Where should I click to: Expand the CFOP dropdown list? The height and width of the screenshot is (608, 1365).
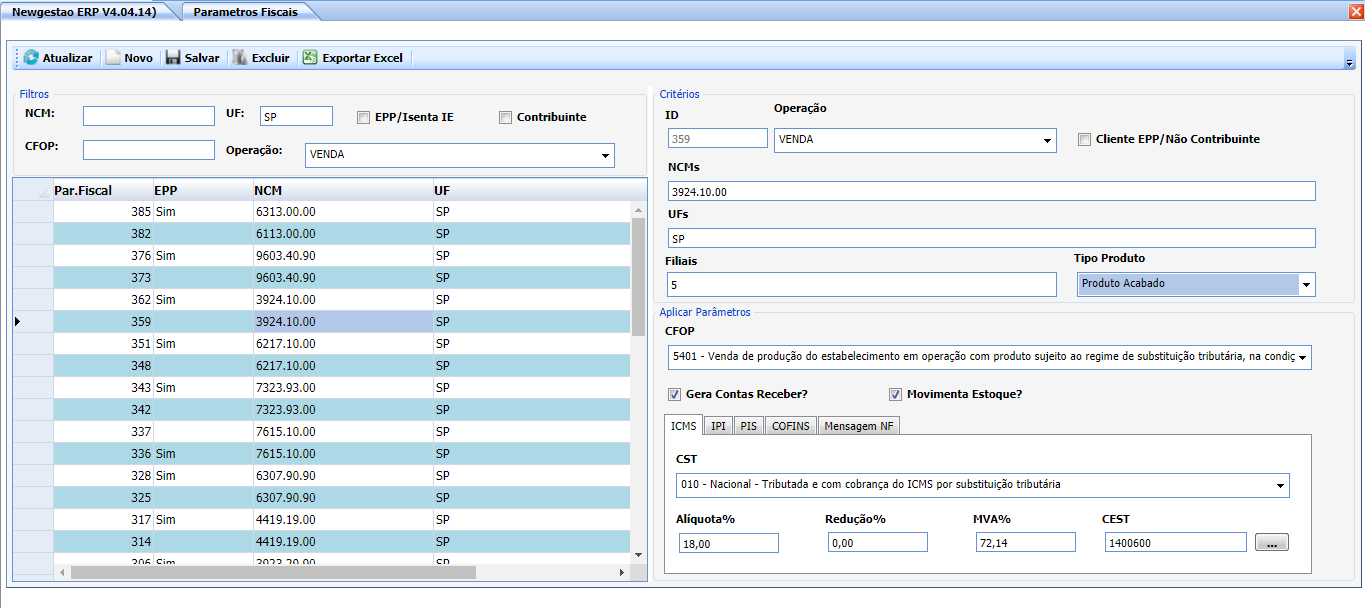point(1302,358)
